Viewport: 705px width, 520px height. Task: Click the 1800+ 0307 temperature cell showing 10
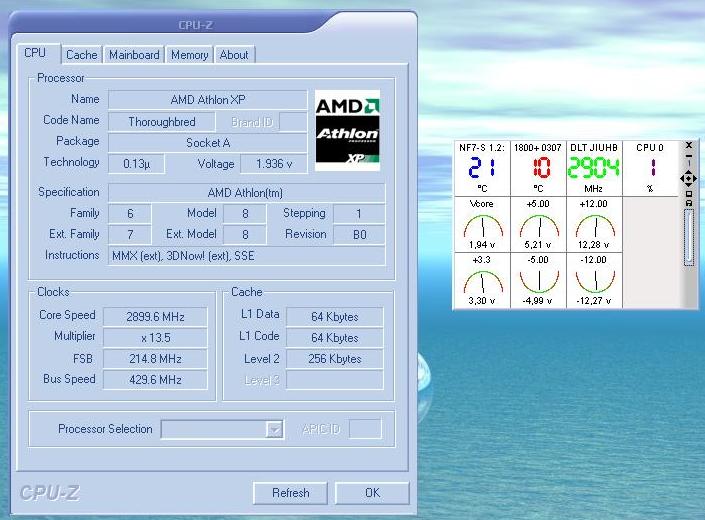tap(538, 168)
